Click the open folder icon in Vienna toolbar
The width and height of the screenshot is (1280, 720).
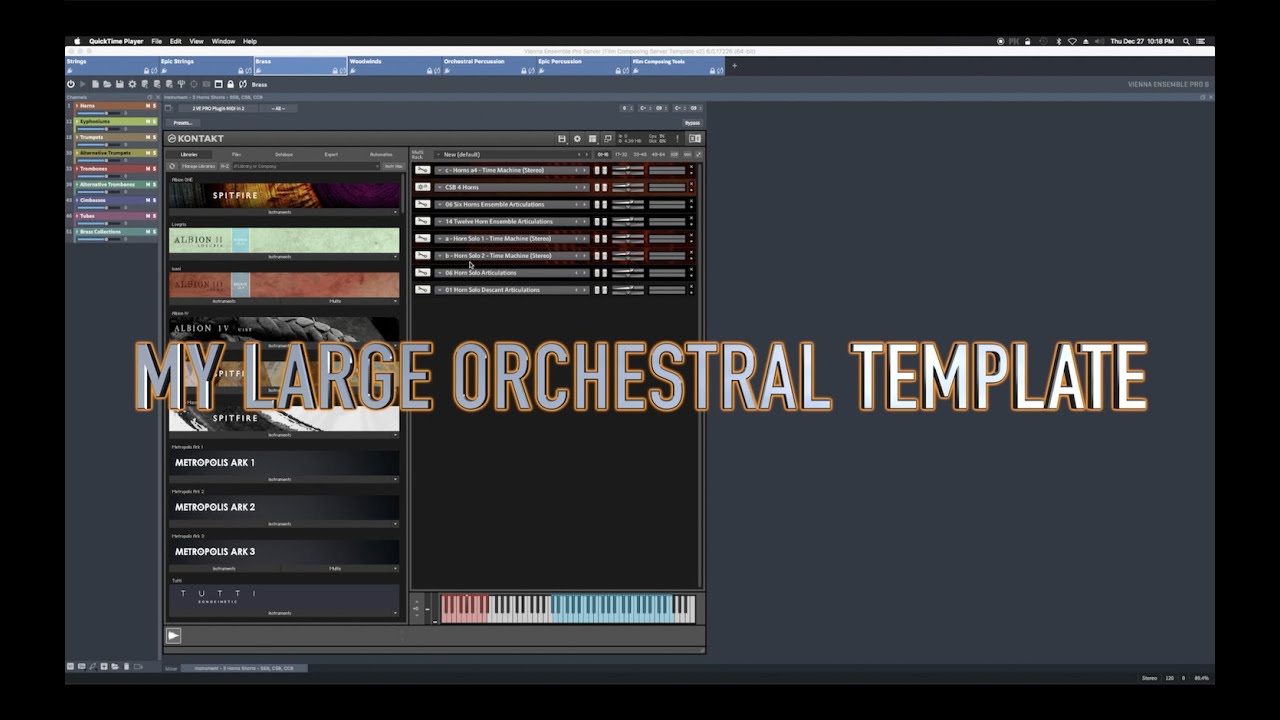107,84
